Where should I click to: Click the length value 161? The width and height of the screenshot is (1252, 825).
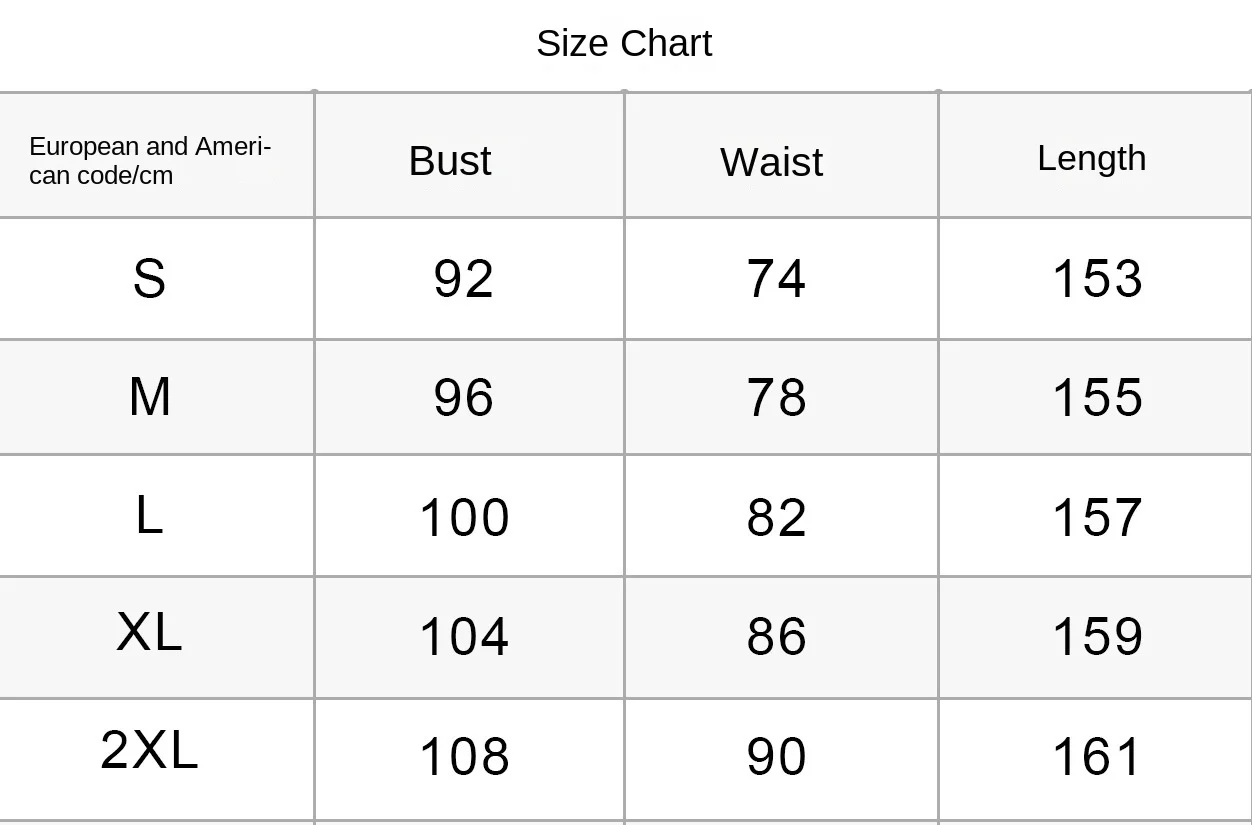[1097, 757]
